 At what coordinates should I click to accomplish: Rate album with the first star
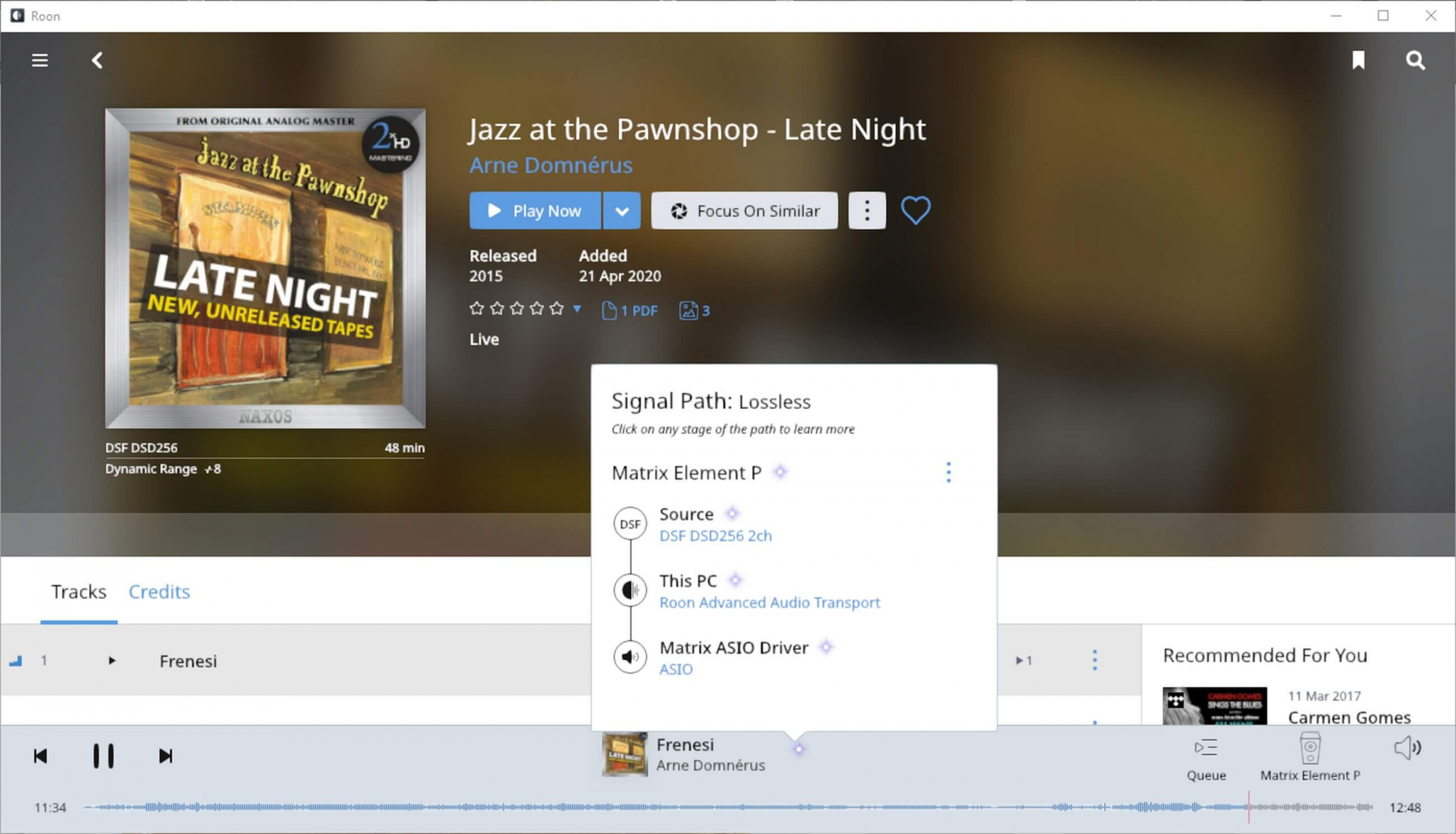[477, 309]
